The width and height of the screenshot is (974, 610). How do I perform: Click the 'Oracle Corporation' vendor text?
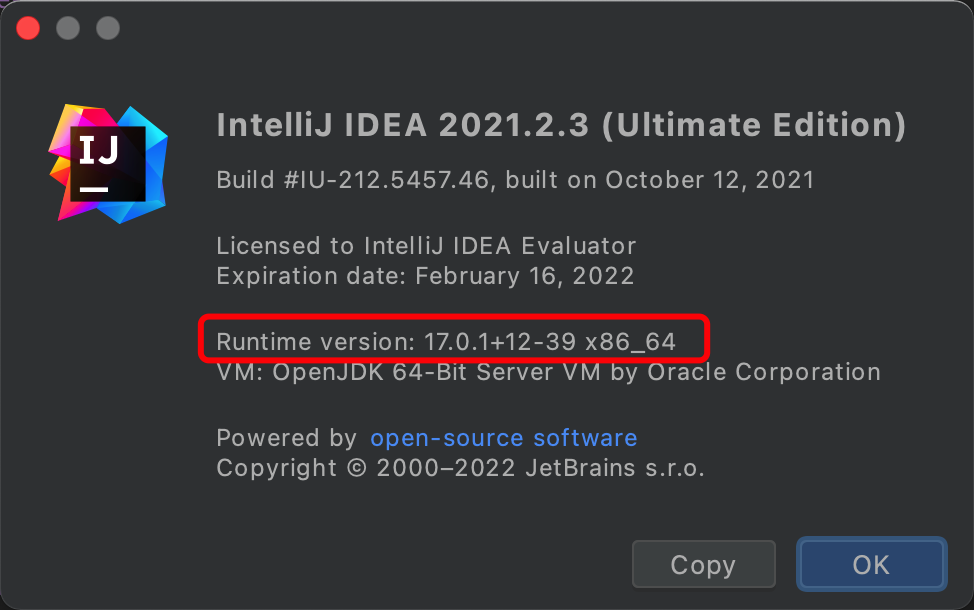tap(764, 372)
